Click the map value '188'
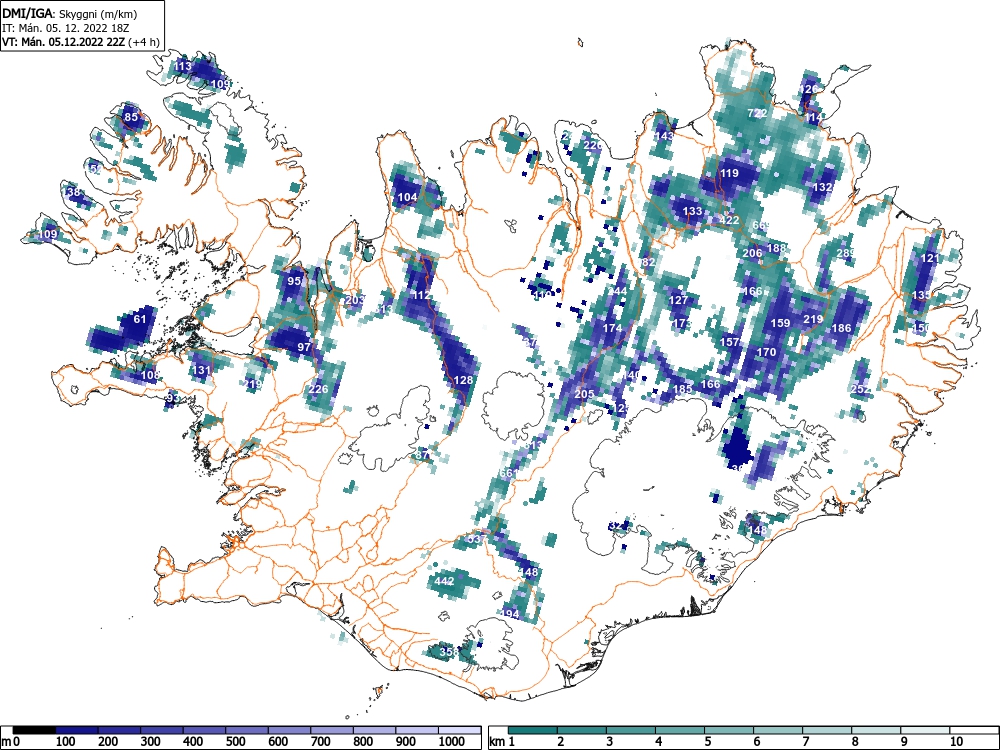 [776, 248]
